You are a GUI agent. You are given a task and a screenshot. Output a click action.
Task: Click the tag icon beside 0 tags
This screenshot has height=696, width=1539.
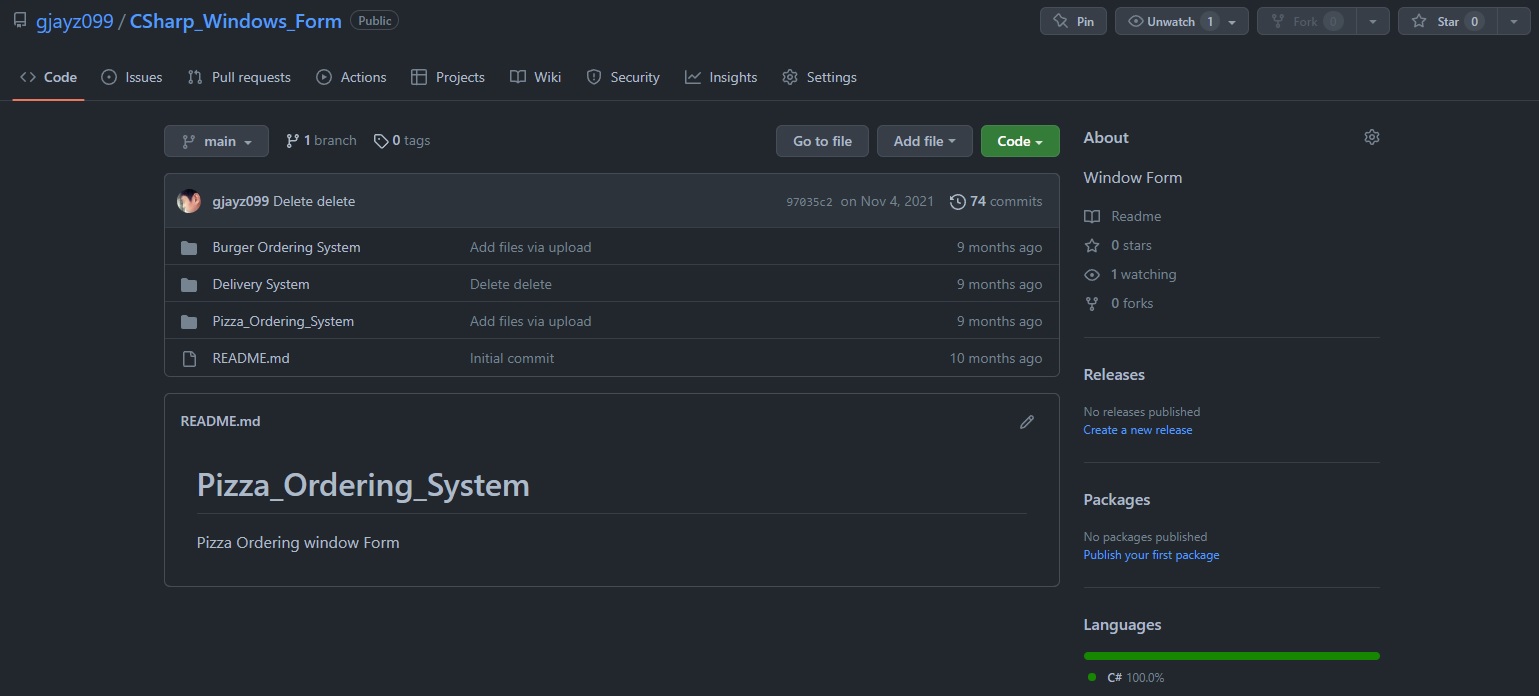point(381,141)
